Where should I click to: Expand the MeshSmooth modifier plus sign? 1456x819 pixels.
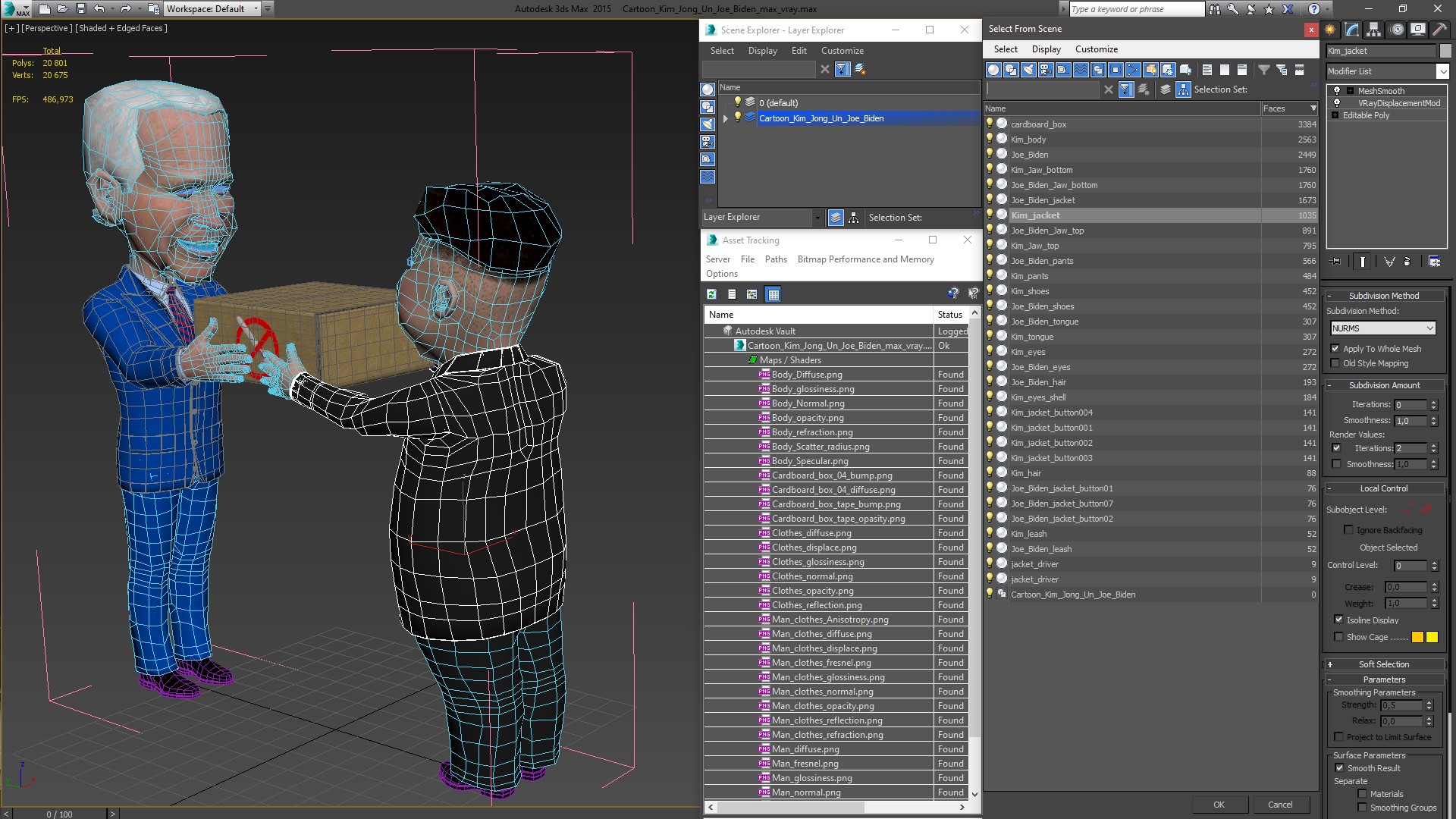pyautogui.click(x=1350, y=91)
